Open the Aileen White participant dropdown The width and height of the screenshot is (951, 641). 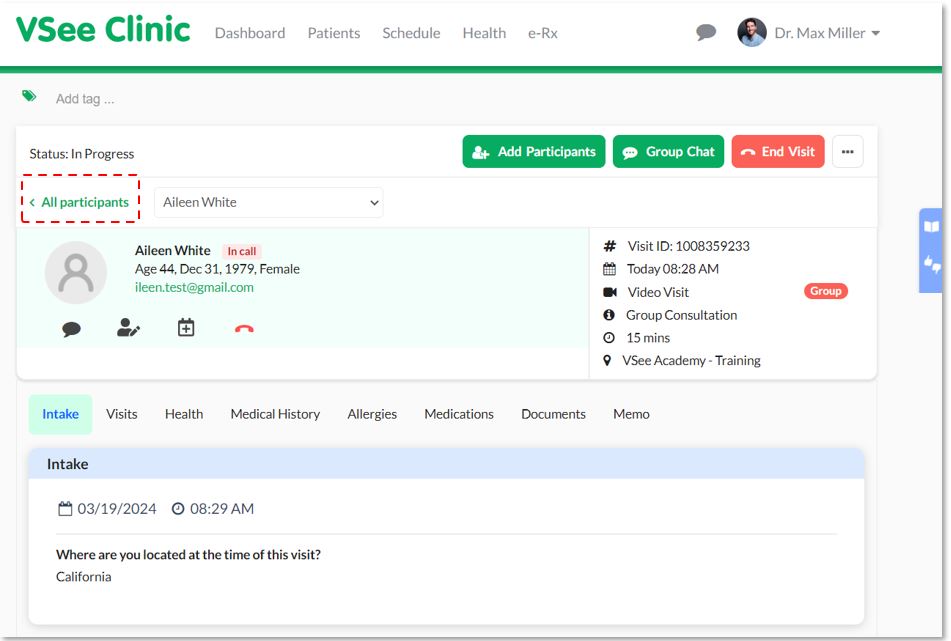(x=269, y=203)
